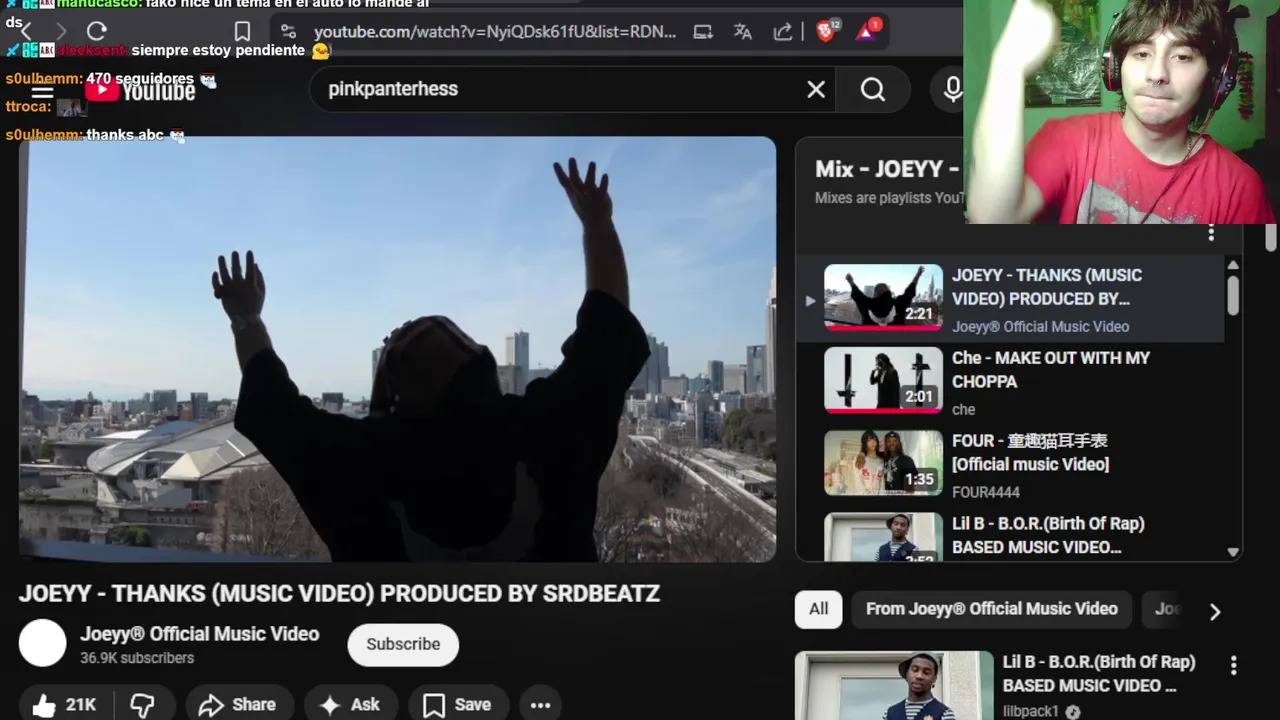
Task: Click the playlist scrollbar thumb
Action: [x=1233, y=295]
